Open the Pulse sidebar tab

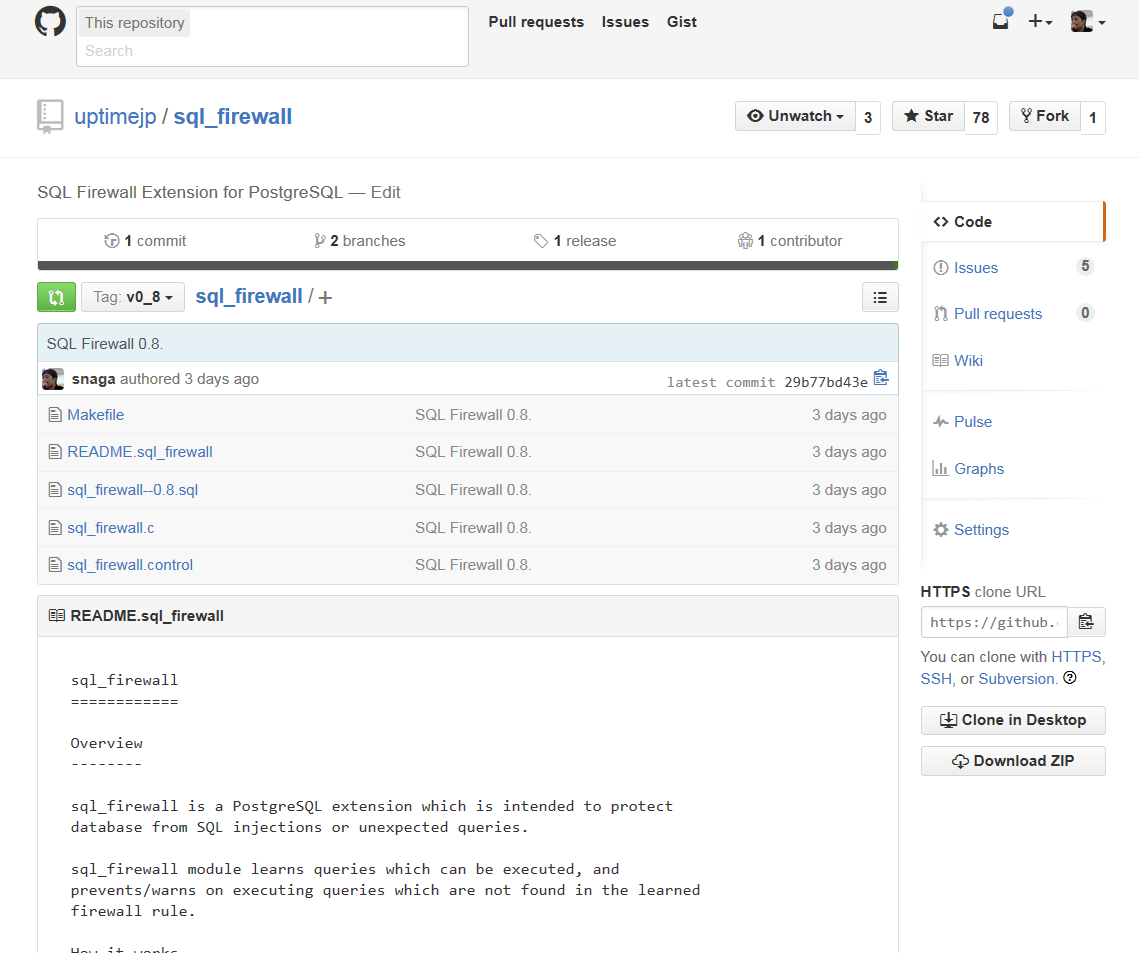(x=1012, y=422)
